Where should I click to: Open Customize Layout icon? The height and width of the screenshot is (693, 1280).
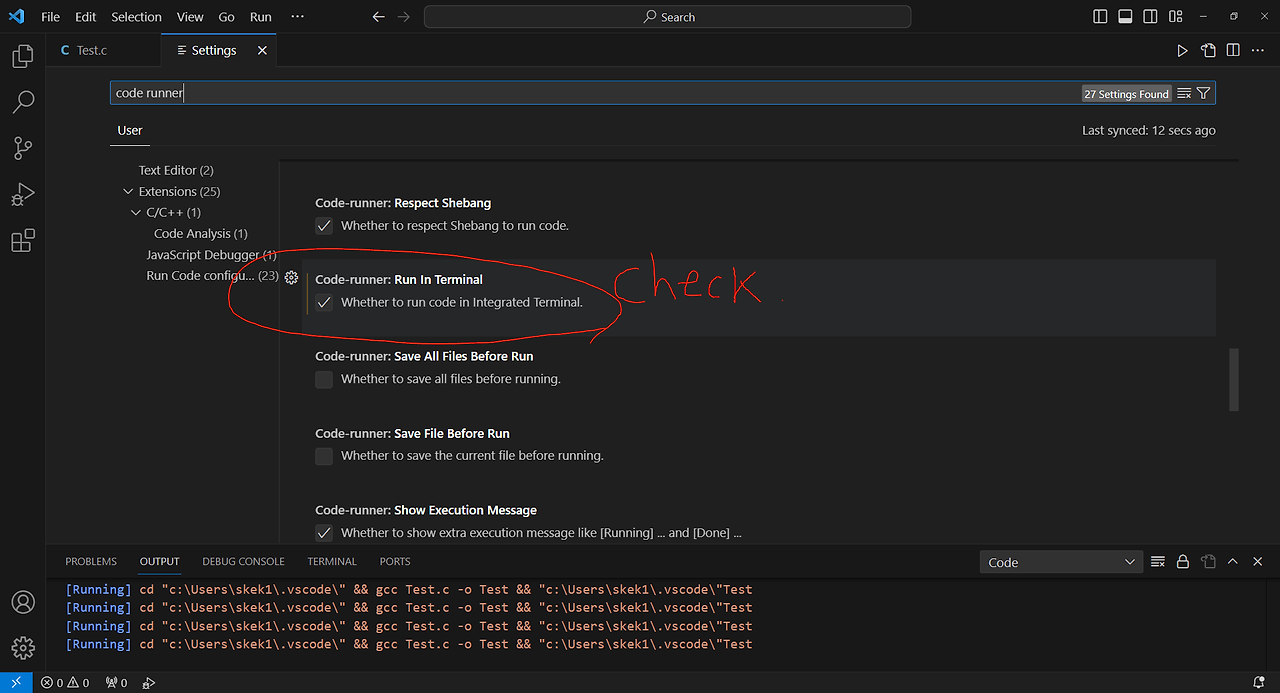click(1176, 17)
